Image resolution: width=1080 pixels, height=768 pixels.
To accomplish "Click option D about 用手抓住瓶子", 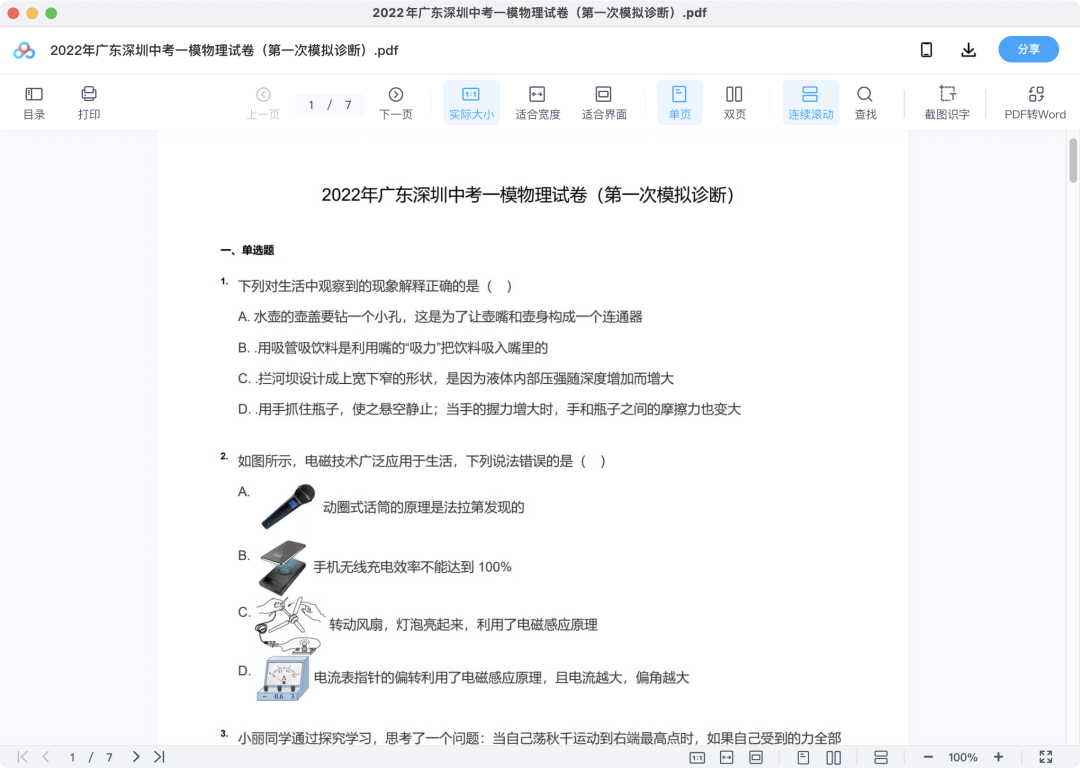I will pyautogui.click(x=489, y=409).
